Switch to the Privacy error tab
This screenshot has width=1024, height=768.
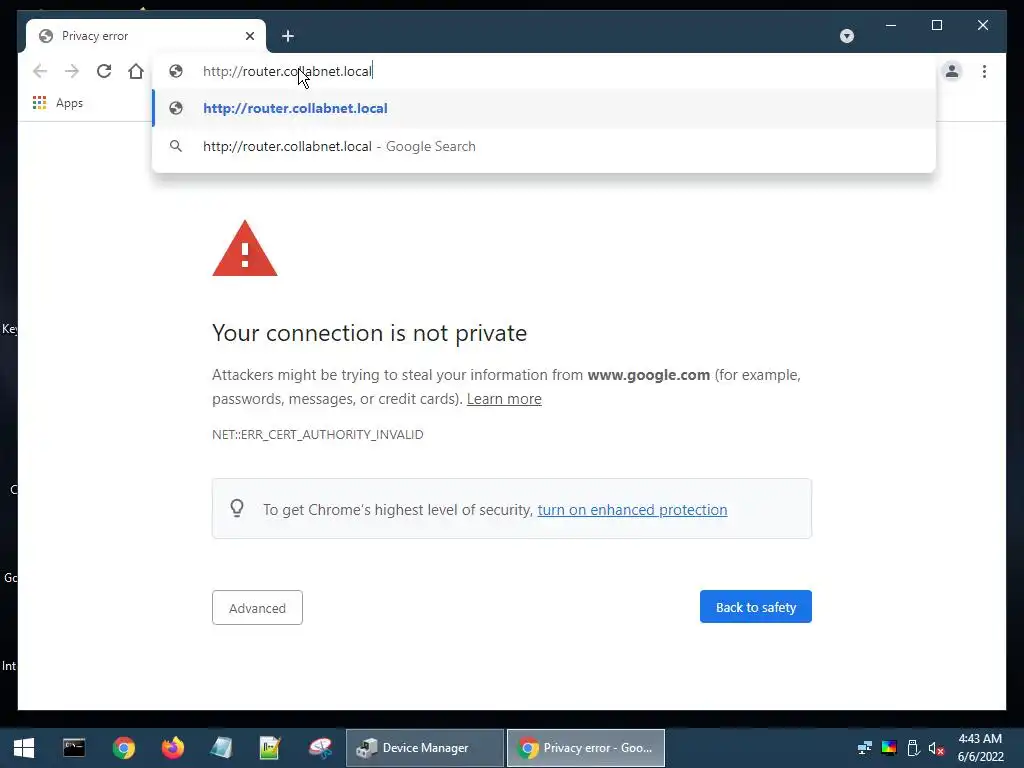[146, 36]
